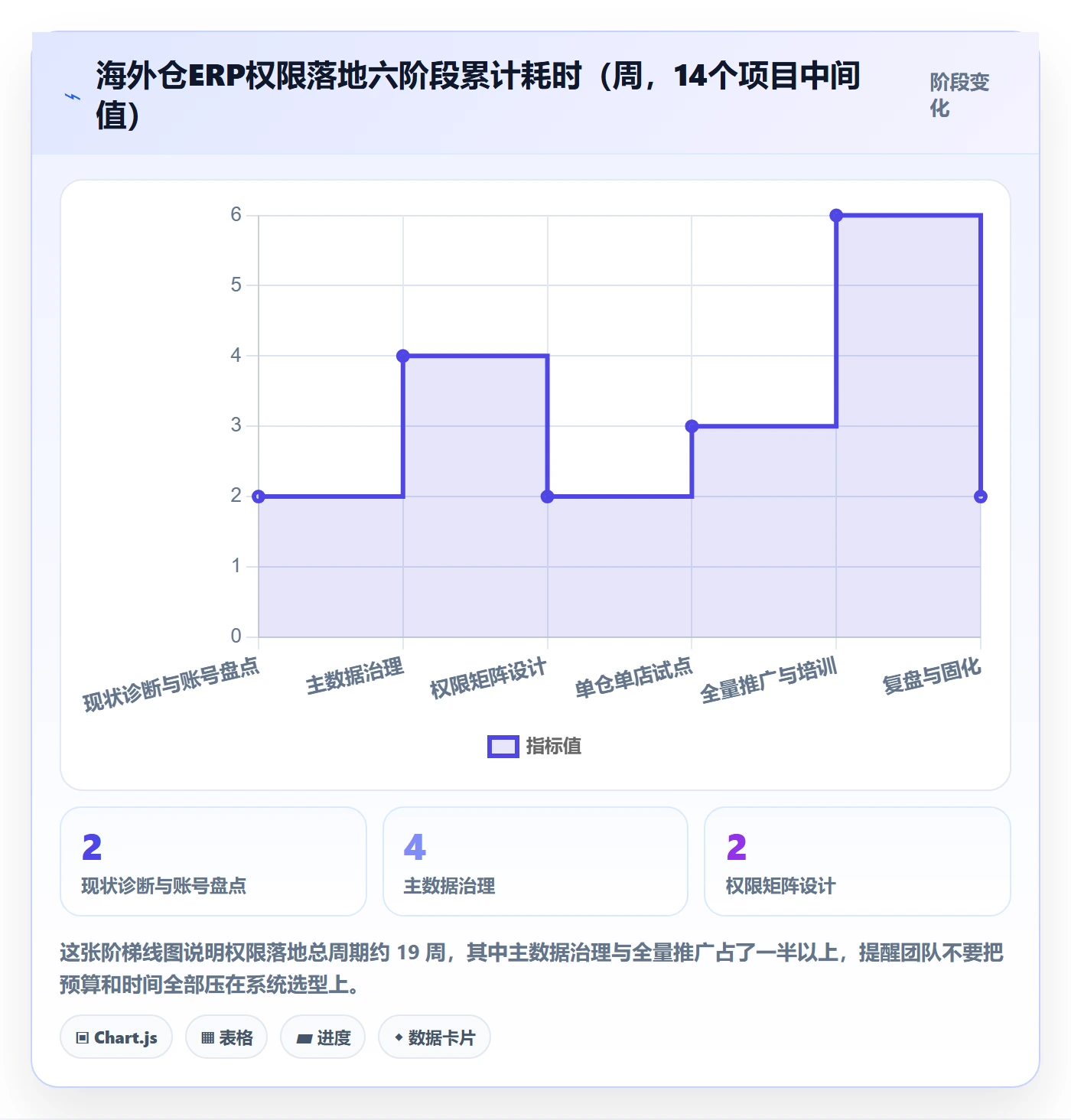Click the 阶段变化 label in the header
Image resolution: width=1071 pixels, height=1120 pixels.
959,96
